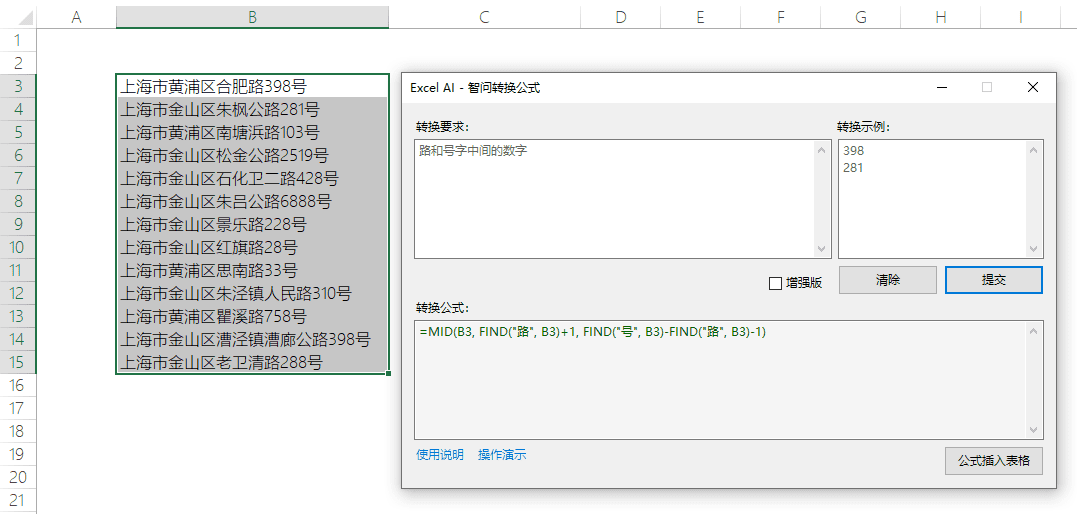Image resolution: width=1077 pixels, height=514 pixels.
Task: Close the Excel AI dialog
Action: click(x=1032, y=87)
